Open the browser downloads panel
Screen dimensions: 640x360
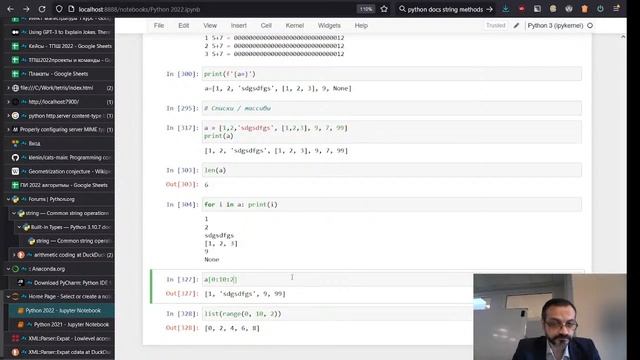pos(506,9)
